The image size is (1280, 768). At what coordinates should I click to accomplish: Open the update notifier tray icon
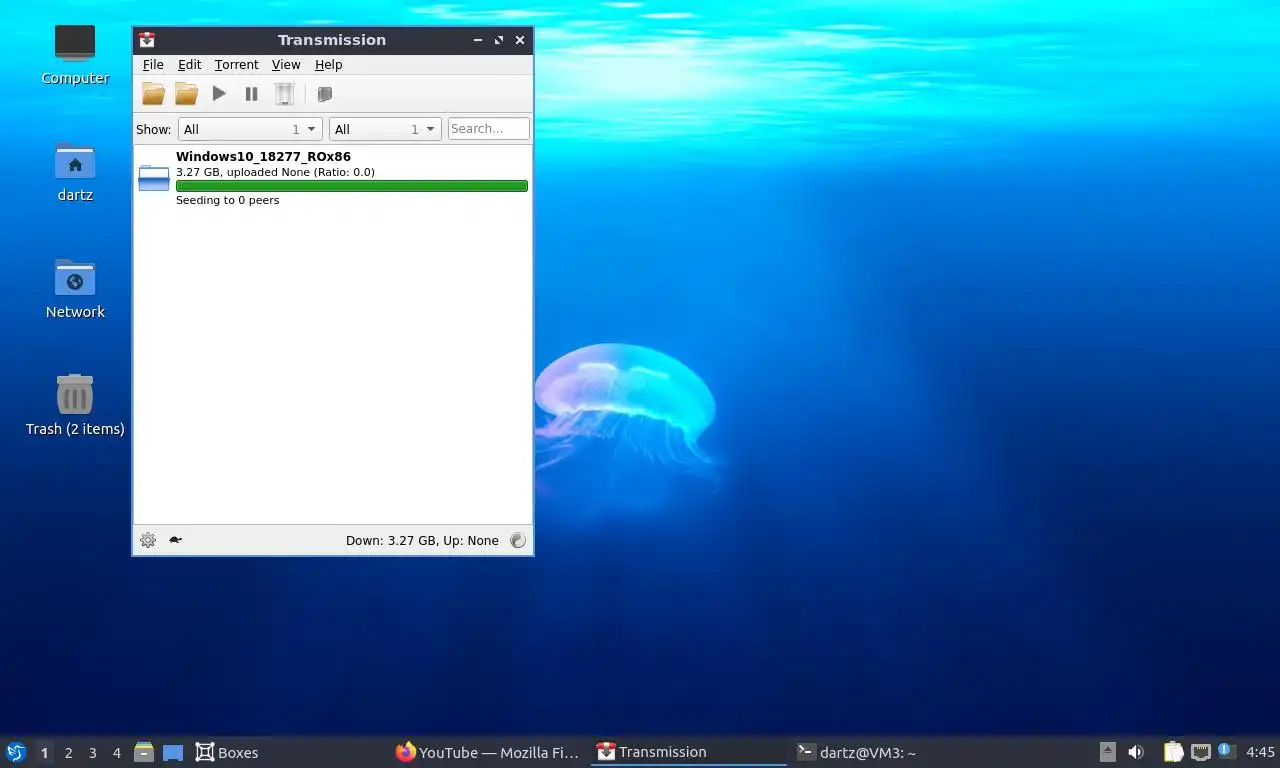(x=1227, y=752)
